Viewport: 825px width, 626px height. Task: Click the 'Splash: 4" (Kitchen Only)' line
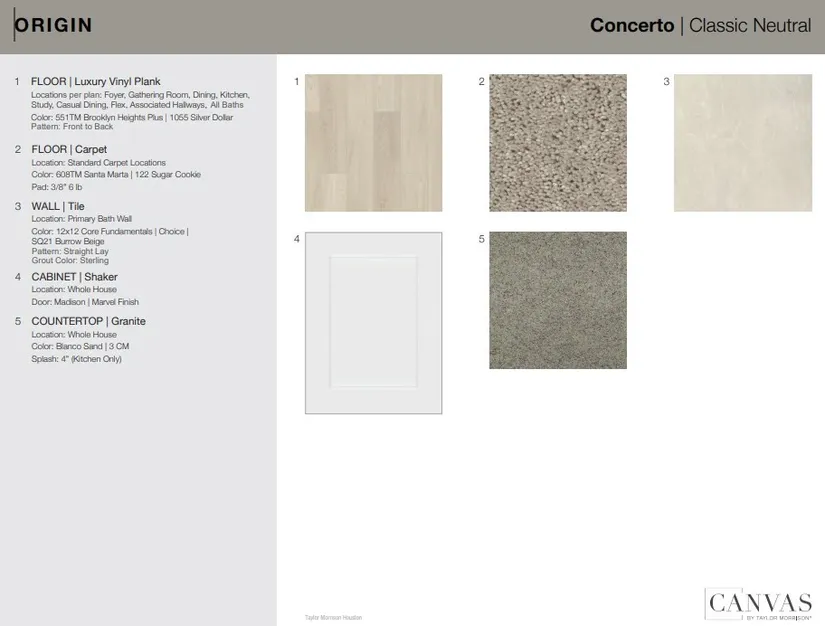pos(76,358)
